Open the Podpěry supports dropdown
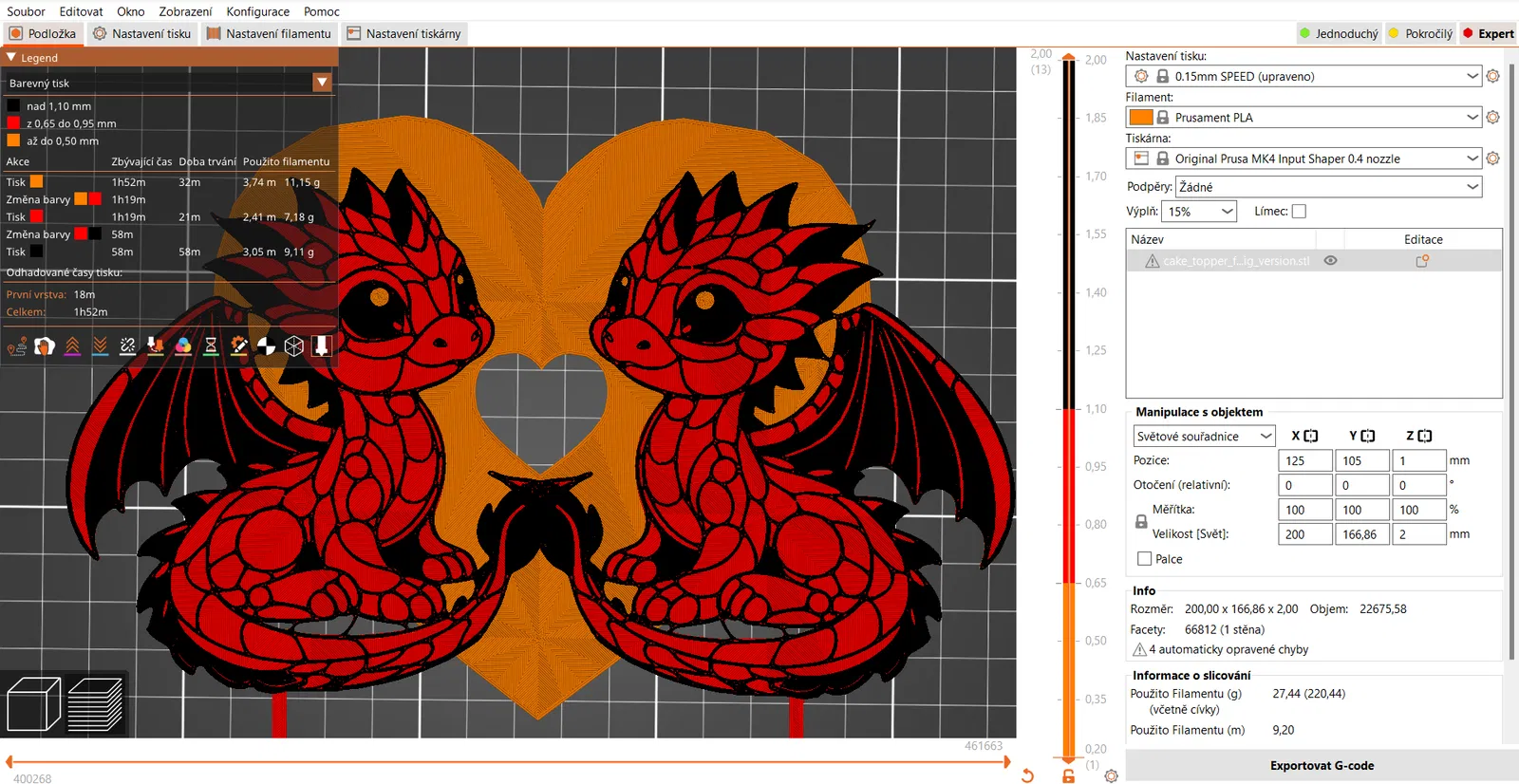 point(1328,187)
